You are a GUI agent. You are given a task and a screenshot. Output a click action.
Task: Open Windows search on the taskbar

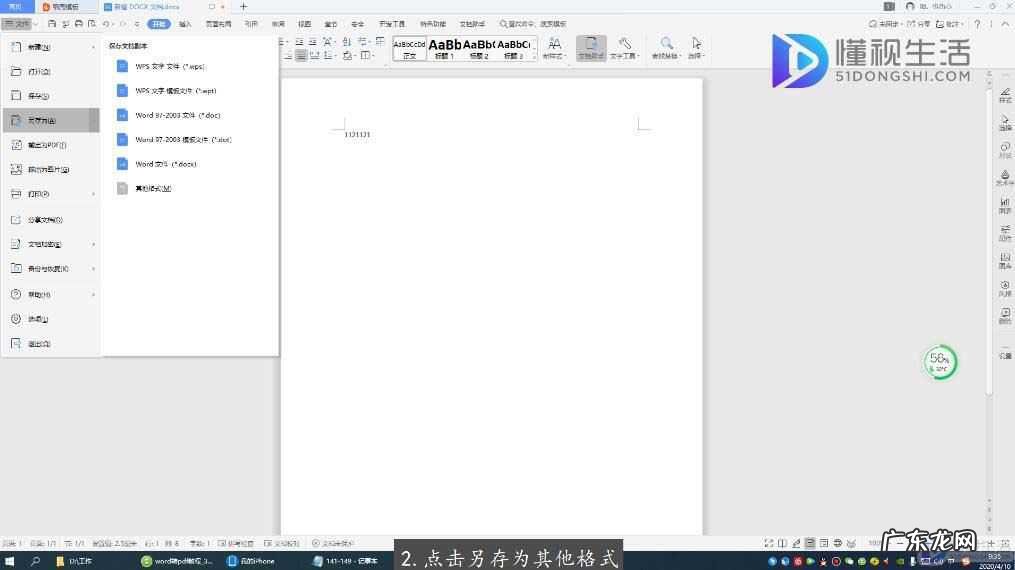tap(35, 561)
